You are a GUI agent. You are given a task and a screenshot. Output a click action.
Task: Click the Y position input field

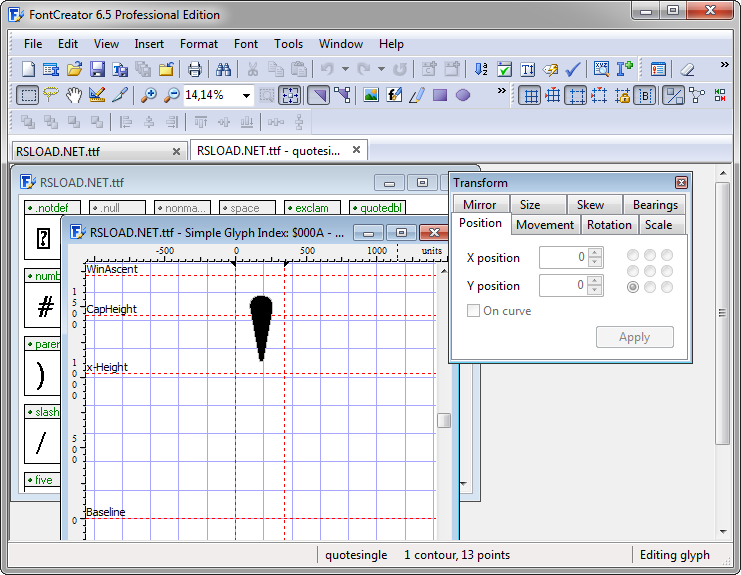coord(564,285)
